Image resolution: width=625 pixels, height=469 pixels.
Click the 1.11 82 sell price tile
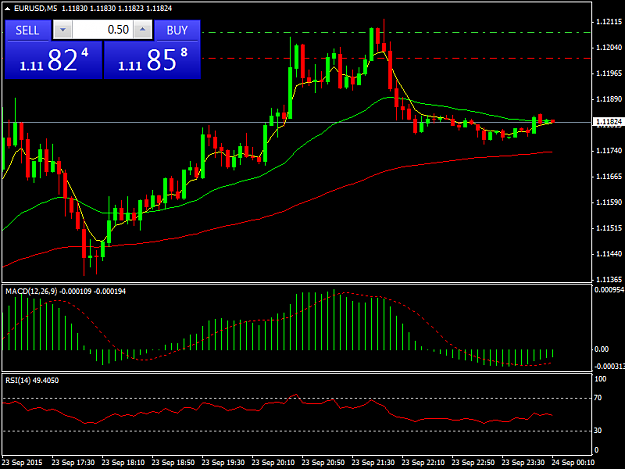(x=53, y=61)
